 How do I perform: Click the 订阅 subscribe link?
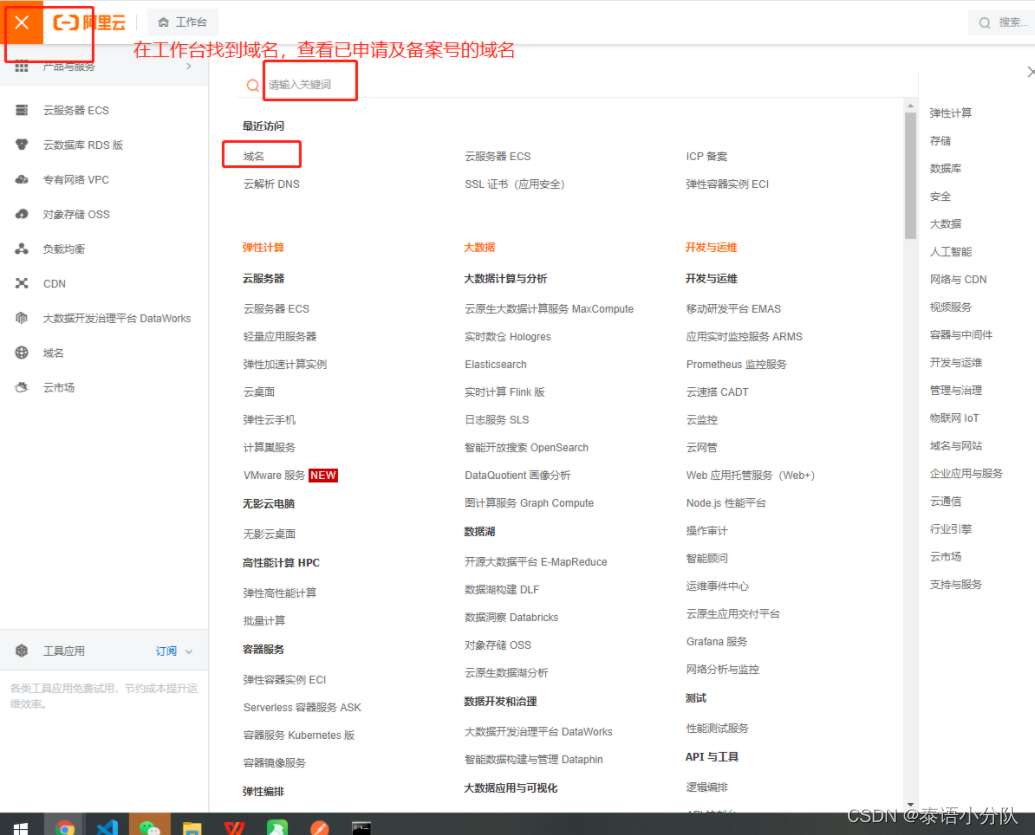(x=166, y=651)
